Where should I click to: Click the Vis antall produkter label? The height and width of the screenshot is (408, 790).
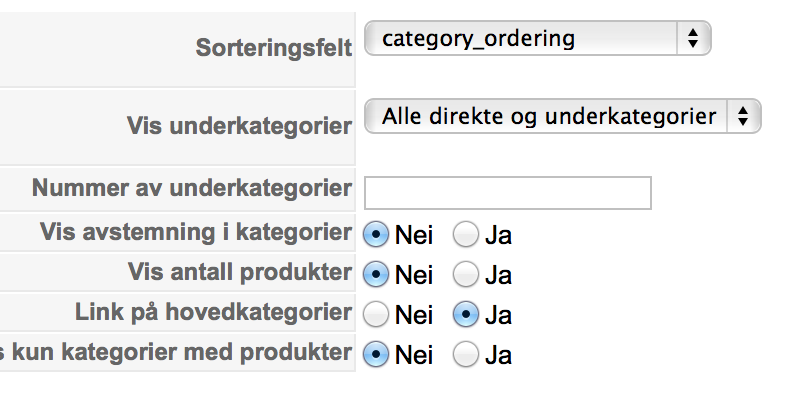coord(240,272)
